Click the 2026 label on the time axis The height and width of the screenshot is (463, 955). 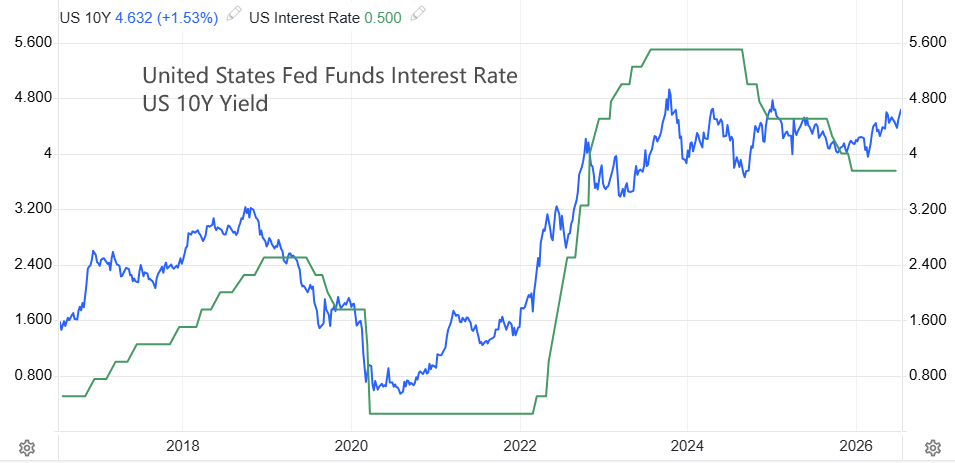(856, 446)
